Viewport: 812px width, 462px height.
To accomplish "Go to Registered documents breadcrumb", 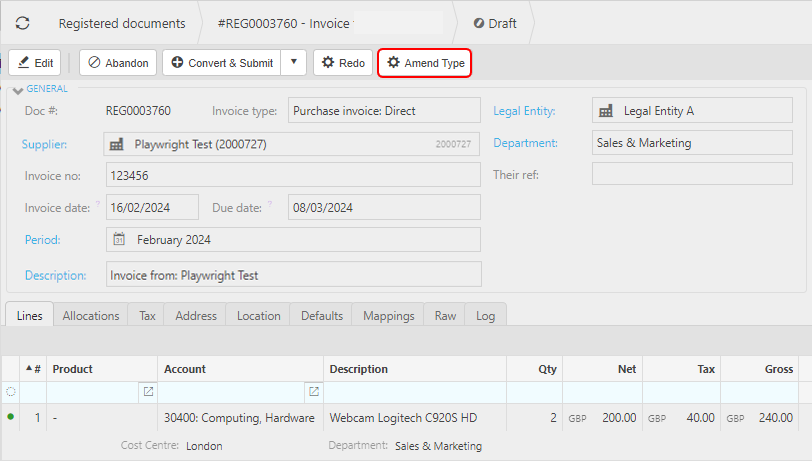I will coord(121,23).
